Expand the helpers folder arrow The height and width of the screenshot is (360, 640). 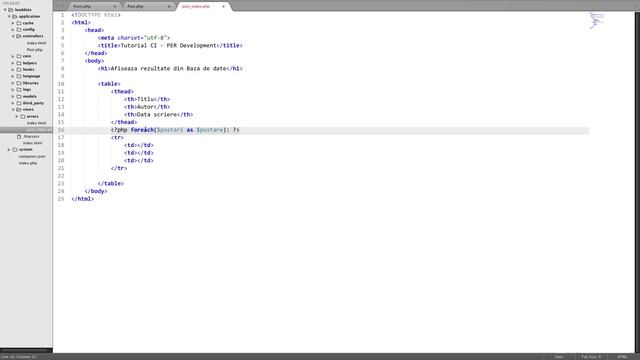13,63
